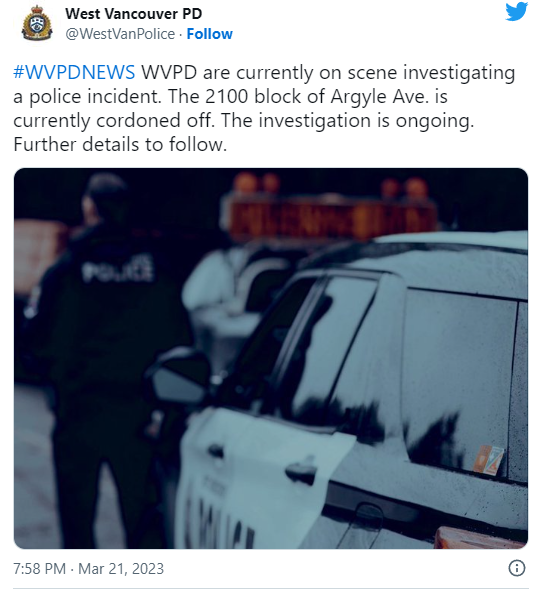Click the sticker on the car window

pos(488,460)
